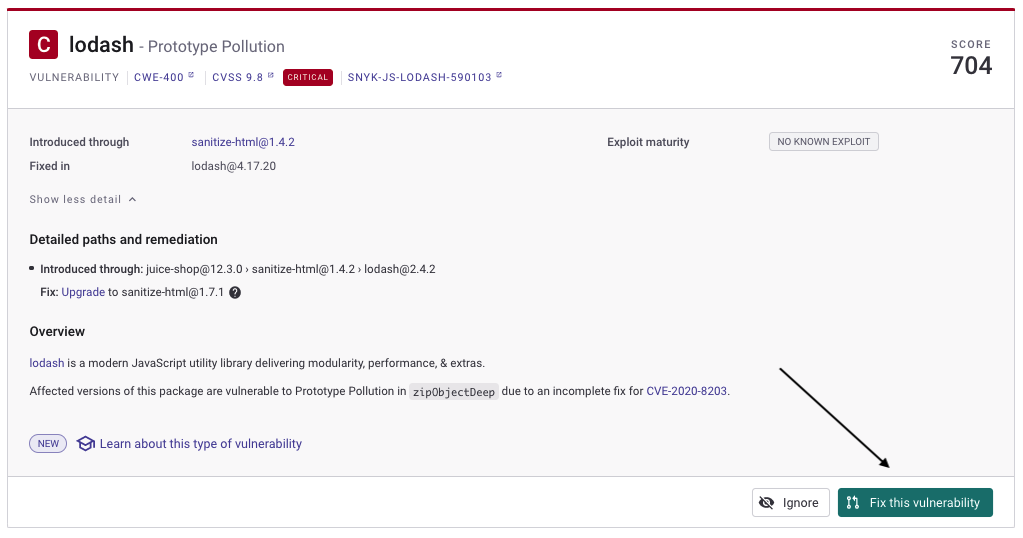Click the question mark help icon
Screen dimensions: 1023x538
point(235,293)
